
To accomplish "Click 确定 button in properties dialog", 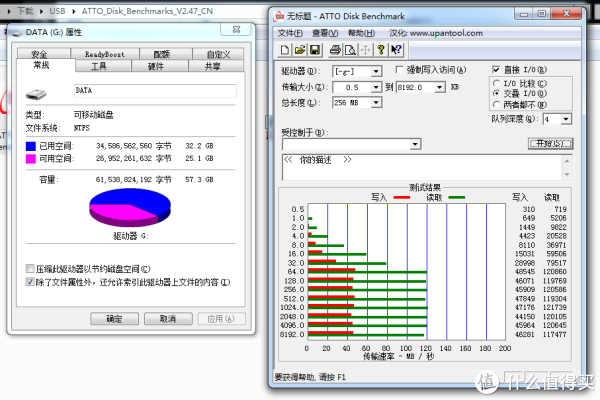I will [114, 318].
